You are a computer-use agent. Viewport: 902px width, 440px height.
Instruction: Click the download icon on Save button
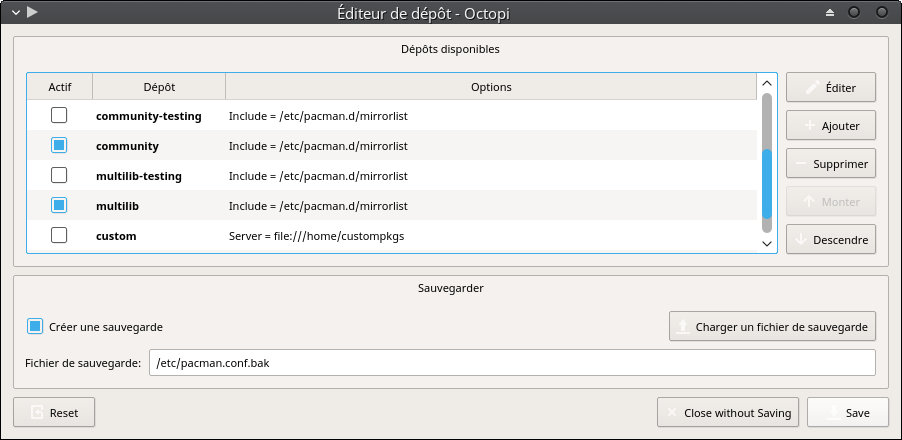coord(832,412)
